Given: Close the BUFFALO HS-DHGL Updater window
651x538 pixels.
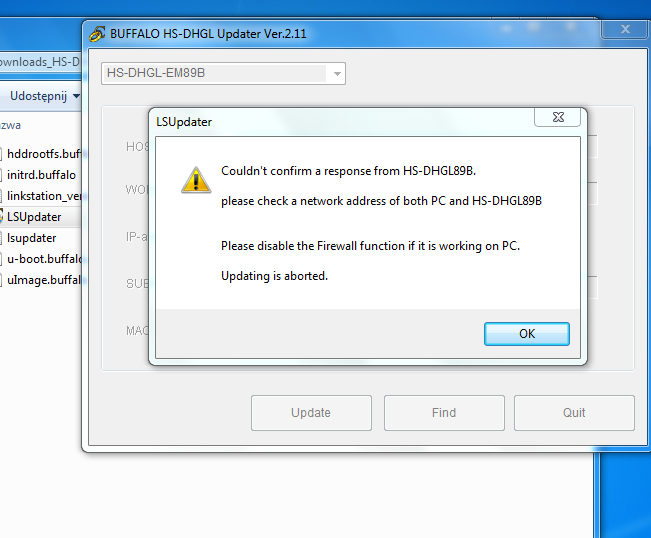Looking at the screenshot, I should coord(625,29).
